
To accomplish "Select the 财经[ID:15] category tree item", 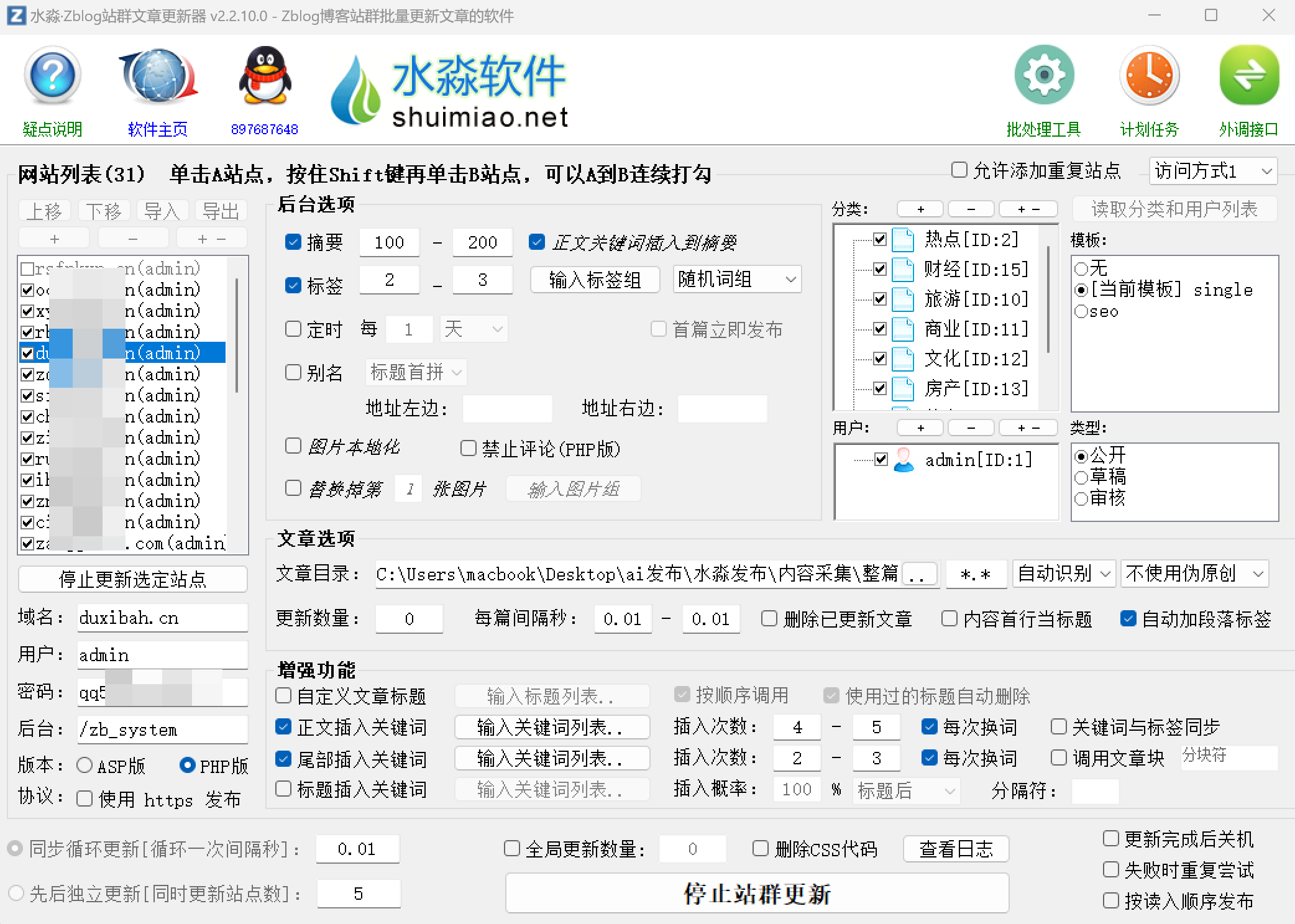I will point(976,269).
